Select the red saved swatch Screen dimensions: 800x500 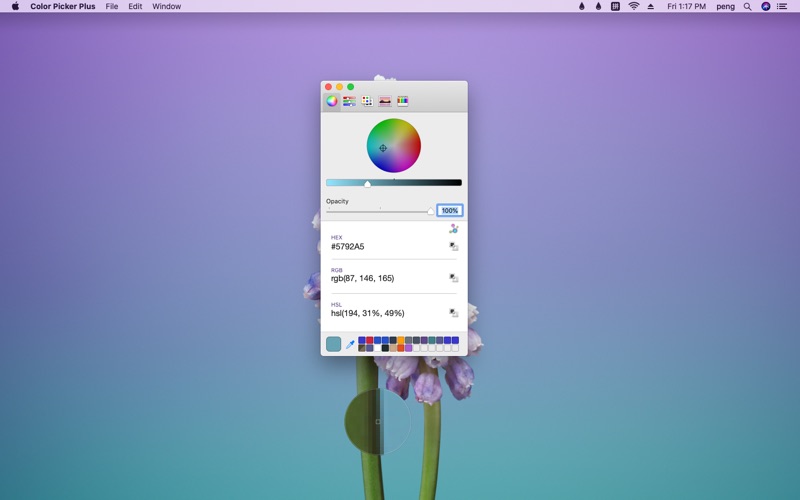coord(369,340)
